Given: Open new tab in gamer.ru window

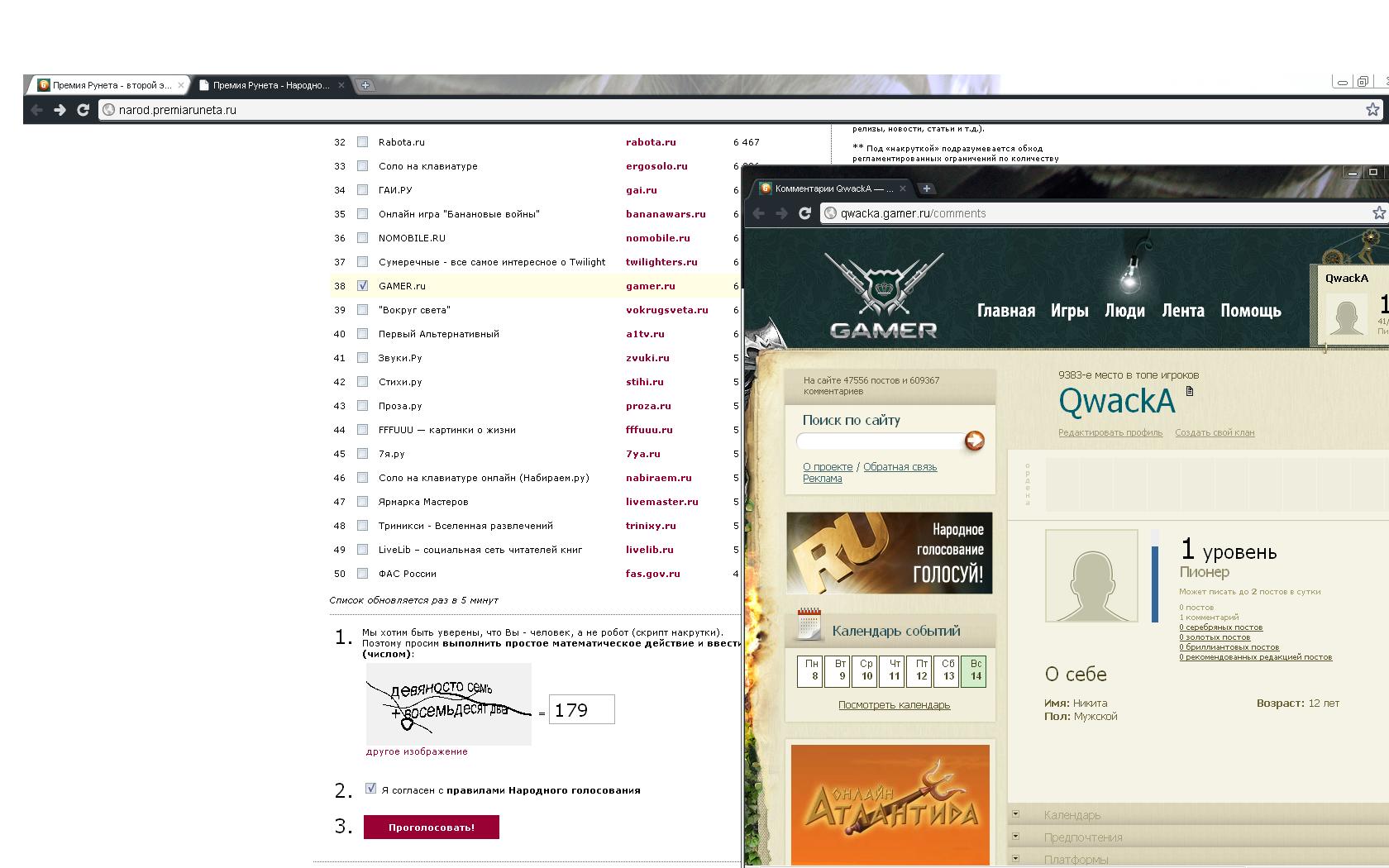Looking at the screenshot, I should pyautogui.click(x=927, y=188).
